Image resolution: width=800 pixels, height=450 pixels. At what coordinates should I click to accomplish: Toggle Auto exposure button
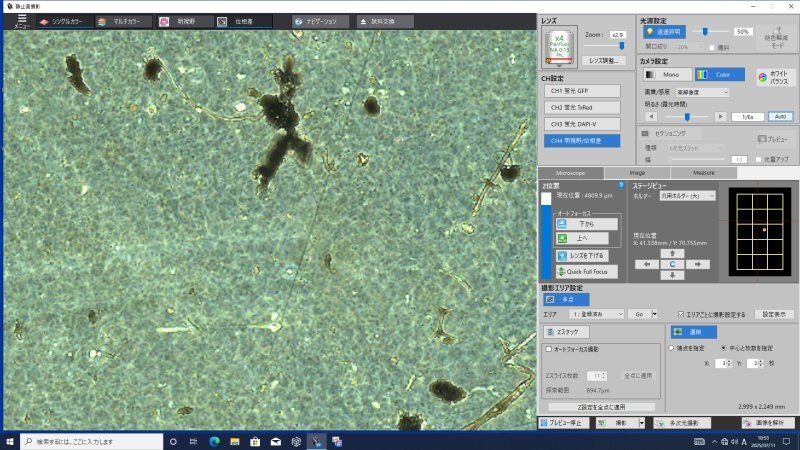pos(780,117)
